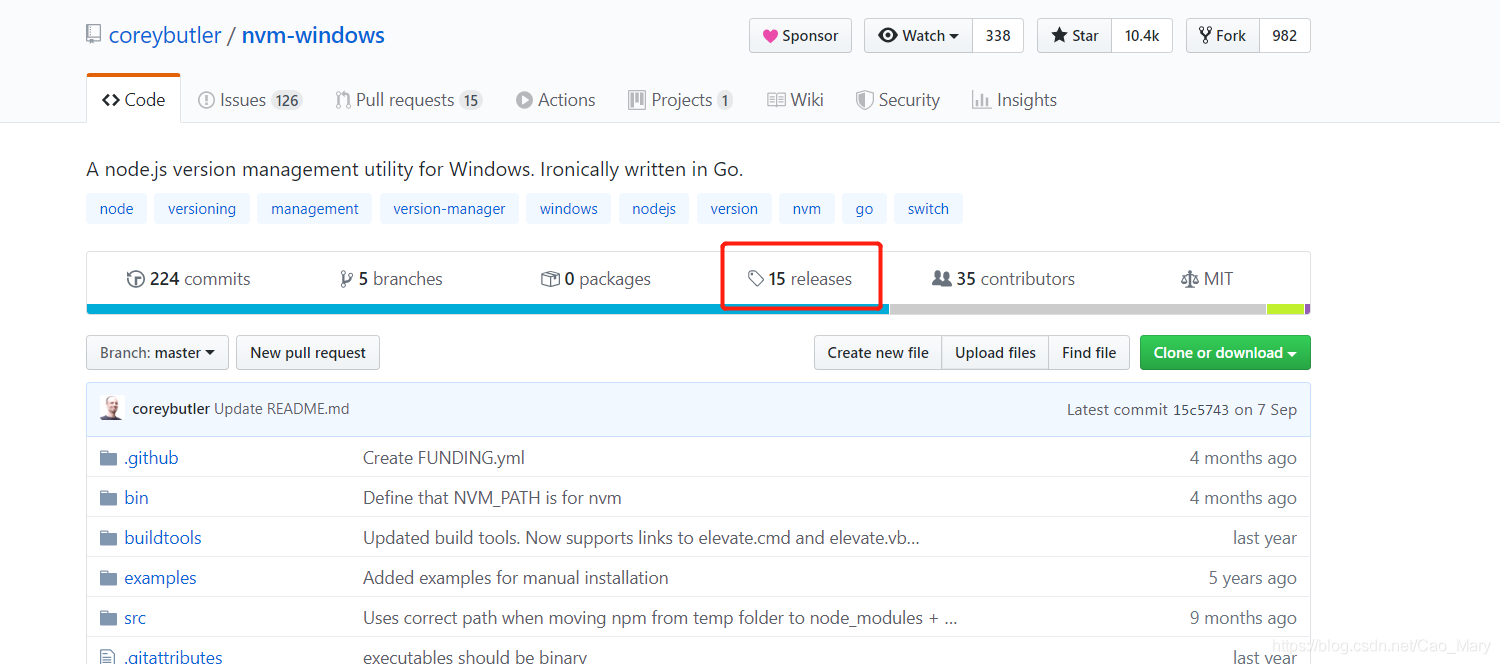
Task: Click the packages box icon
Action: [x=550, y=279]
